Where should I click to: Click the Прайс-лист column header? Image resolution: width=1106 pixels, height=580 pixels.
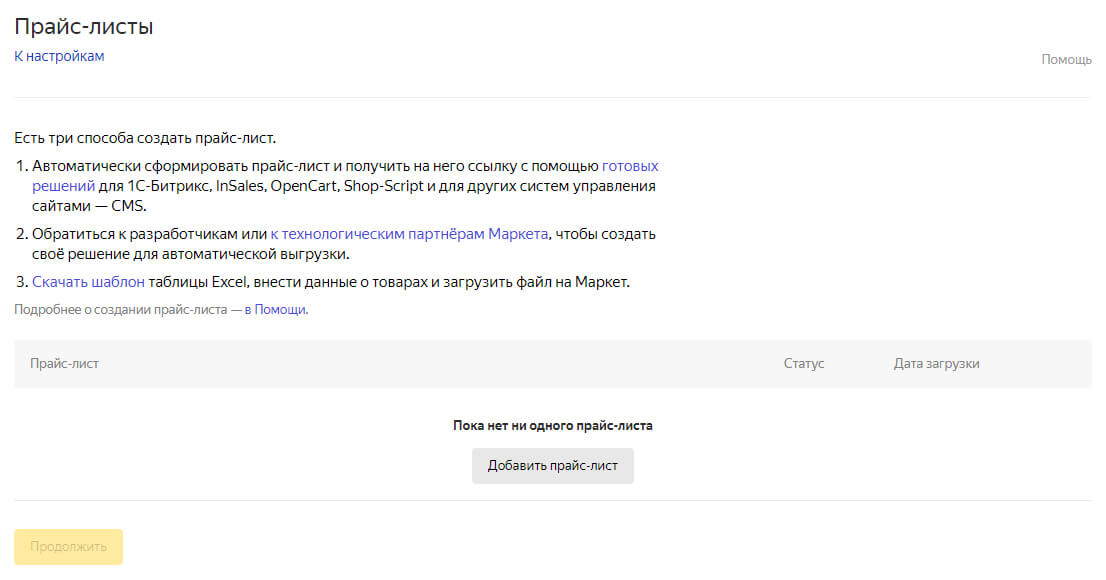[x=65, y=363]
